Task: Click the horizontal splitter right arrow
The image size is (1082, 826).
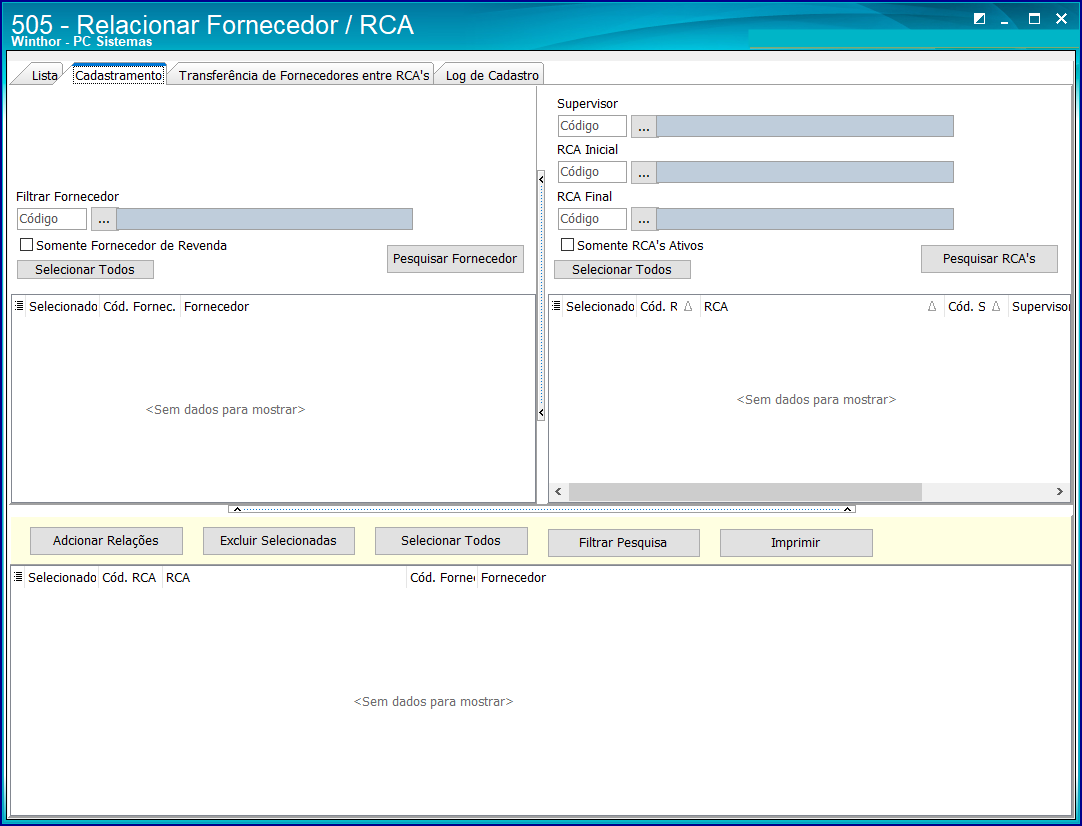Action: pos(847,509)
